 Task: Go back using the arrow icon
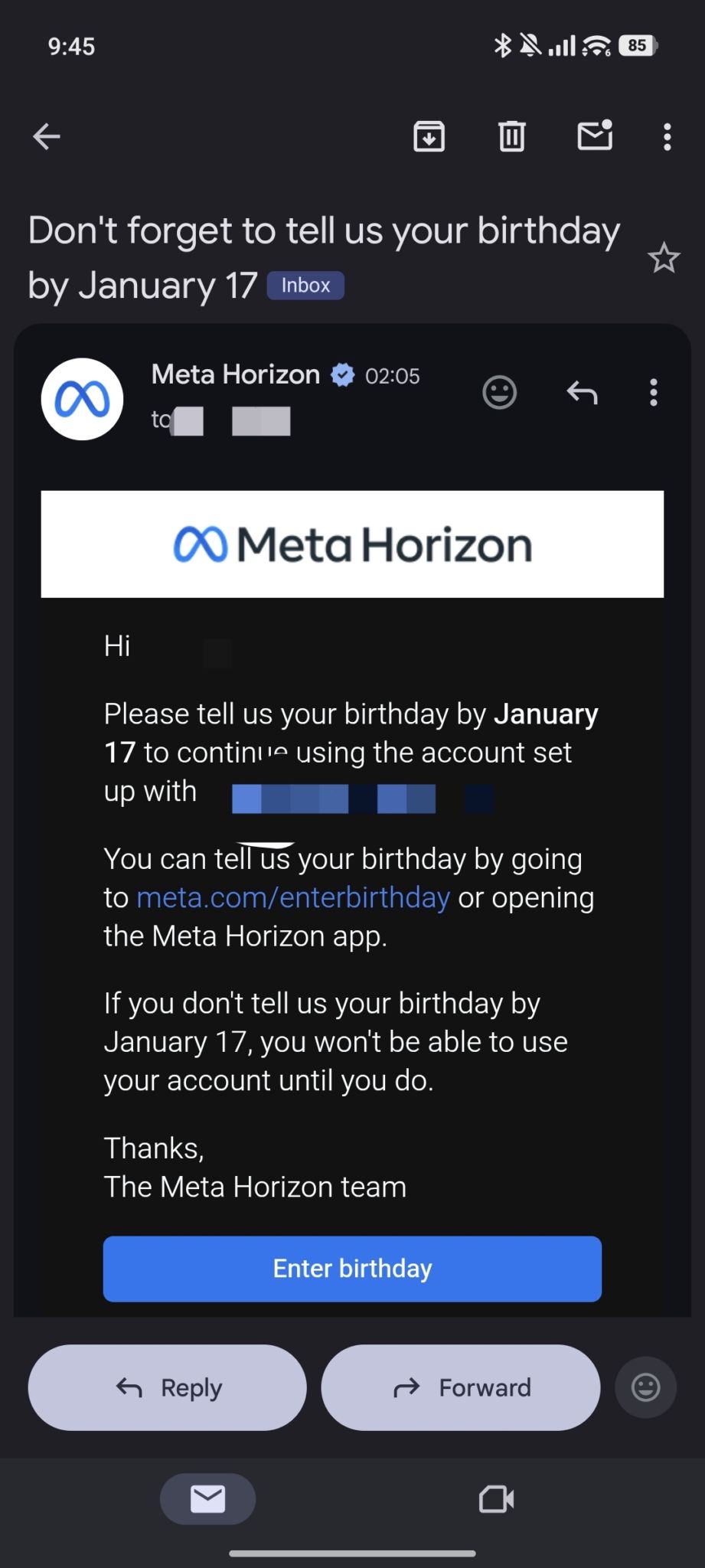(47, 137)
